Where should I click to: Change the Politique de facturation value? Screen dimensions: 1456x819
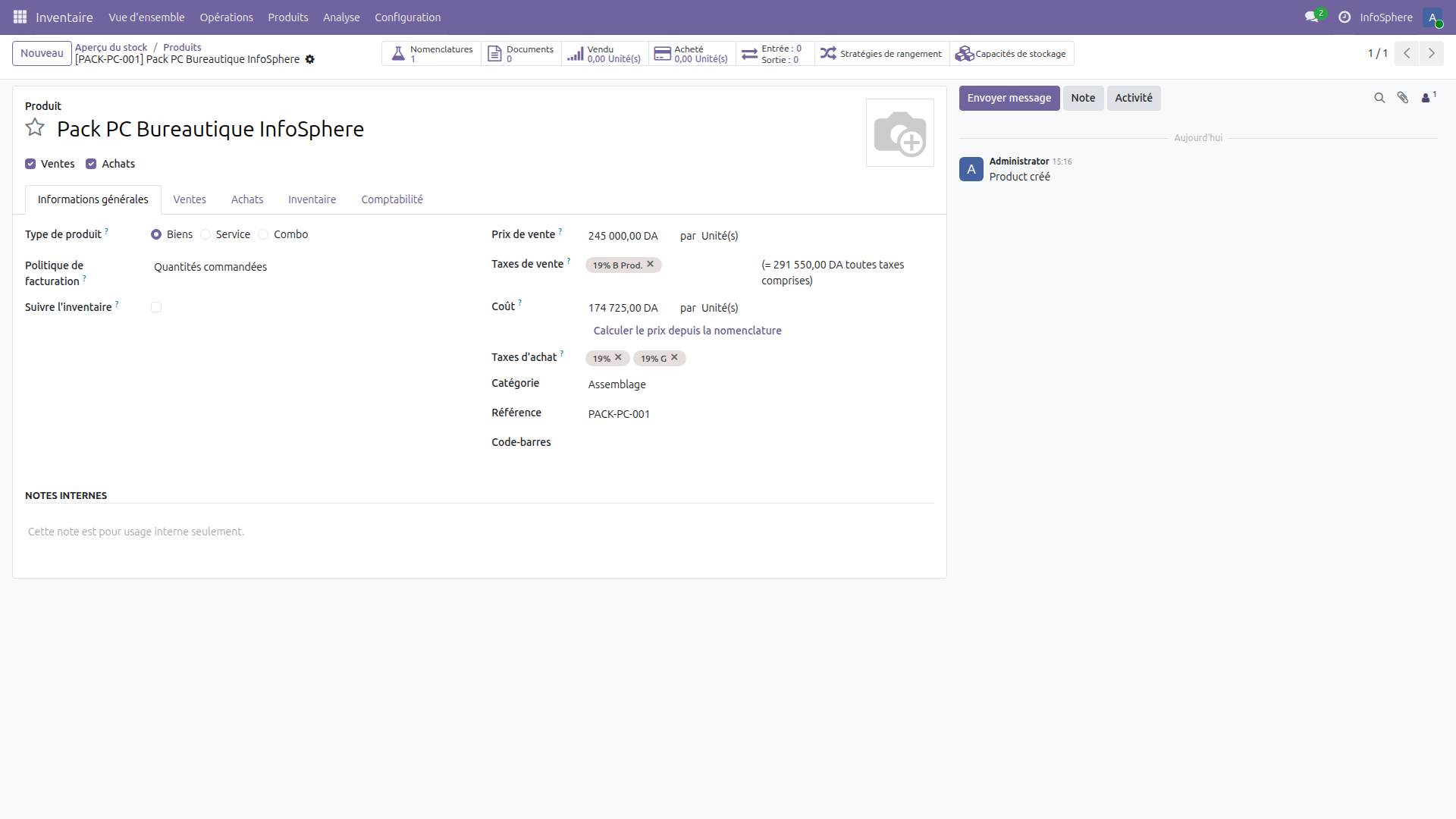click(210, 266)
